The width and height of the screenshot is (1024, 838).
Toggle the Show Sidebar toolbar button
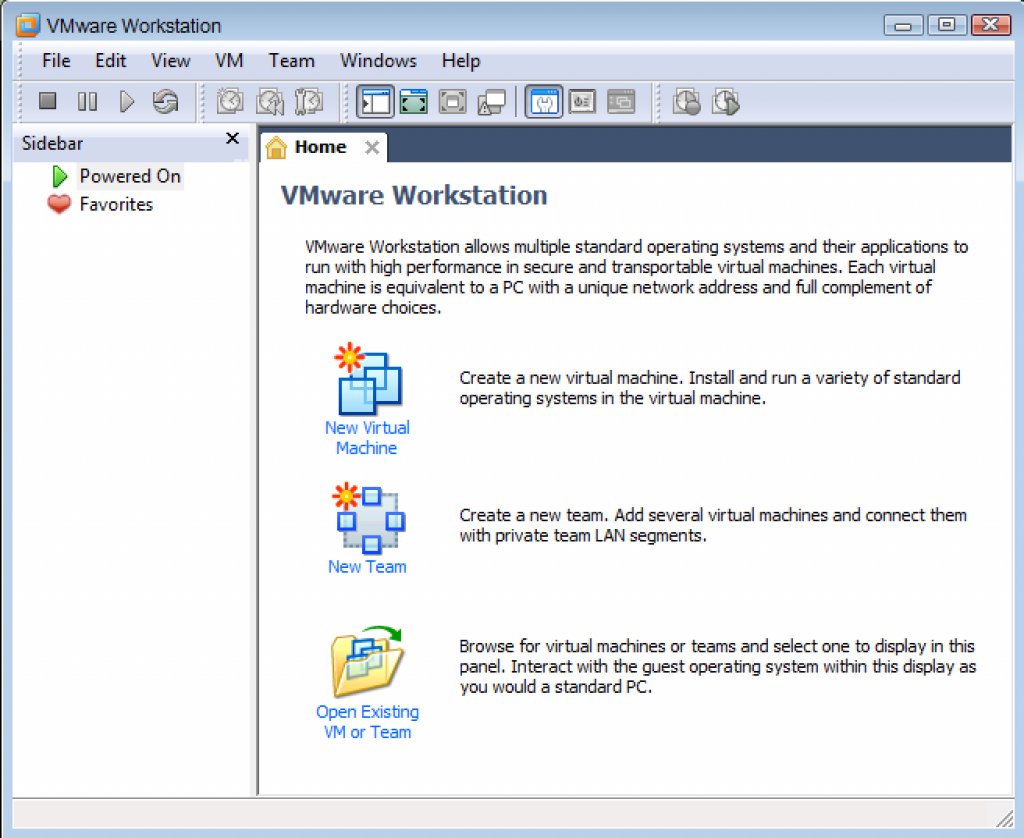pos(375,101)
